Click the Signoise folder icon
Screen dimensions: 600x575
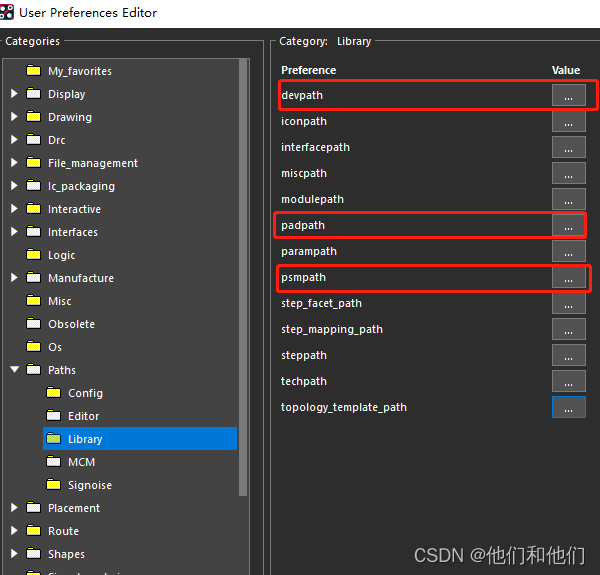click(x=54, y=485)
